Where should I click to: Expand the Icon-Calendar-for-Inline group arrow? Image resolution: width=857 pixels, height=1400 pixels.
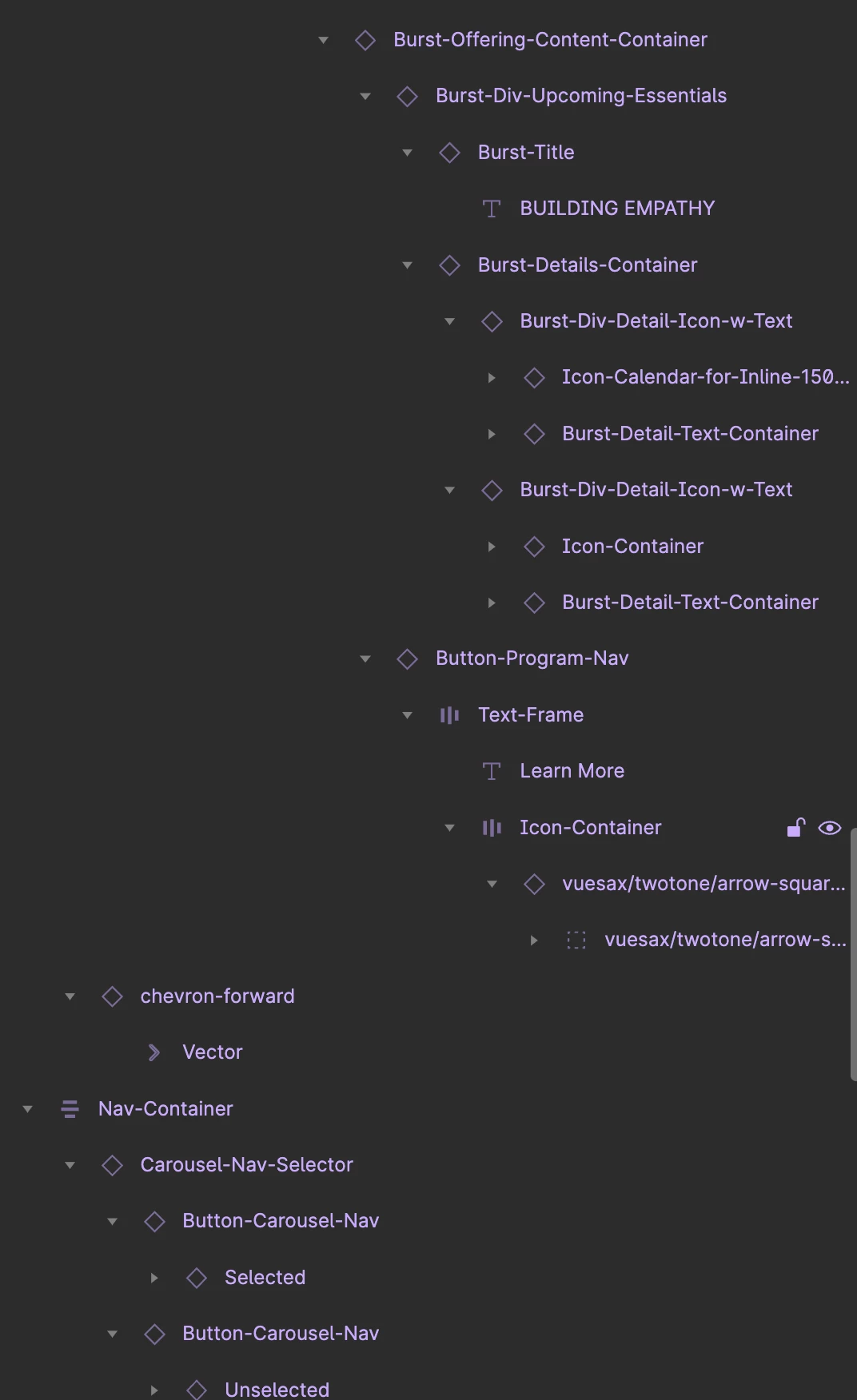click(492, 377)
